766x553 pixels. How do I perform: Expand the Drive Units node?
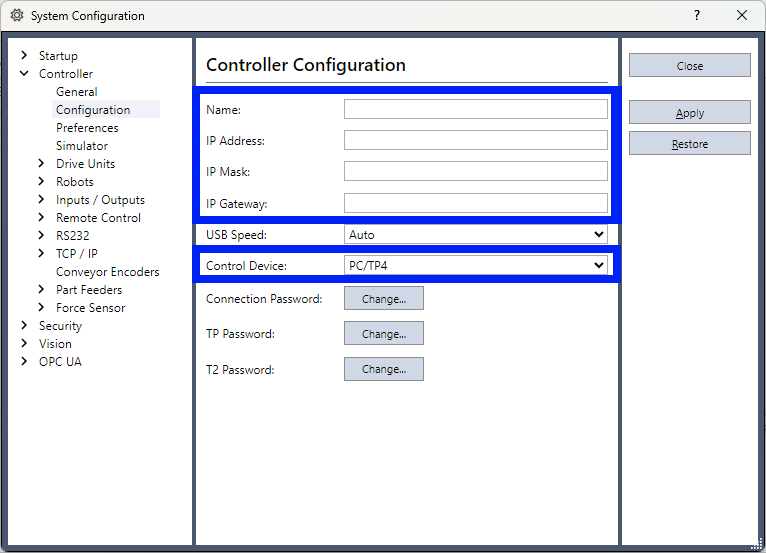coord(42,163)
